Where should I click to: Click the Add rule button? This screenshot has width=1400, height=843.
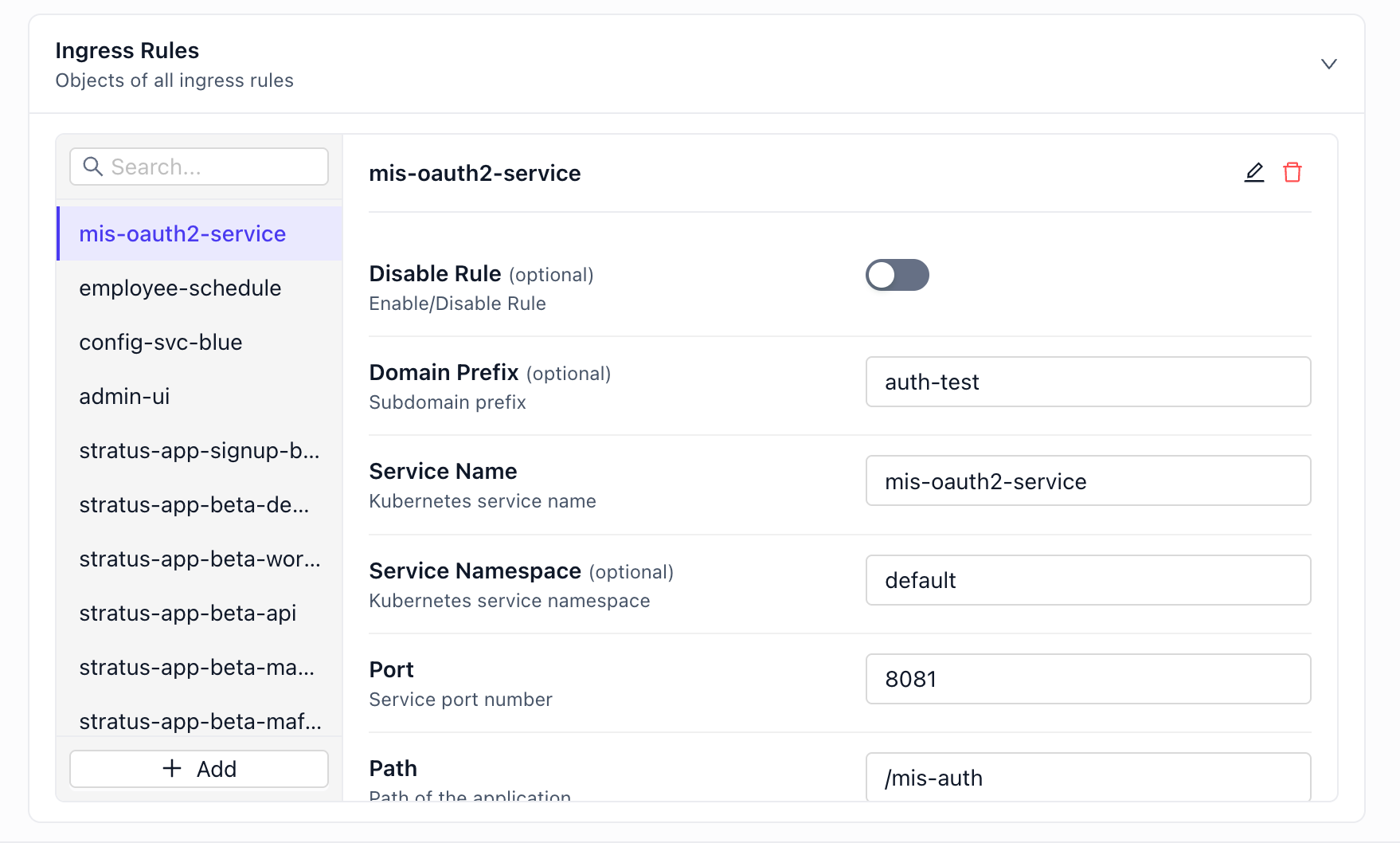coord(199,769)
